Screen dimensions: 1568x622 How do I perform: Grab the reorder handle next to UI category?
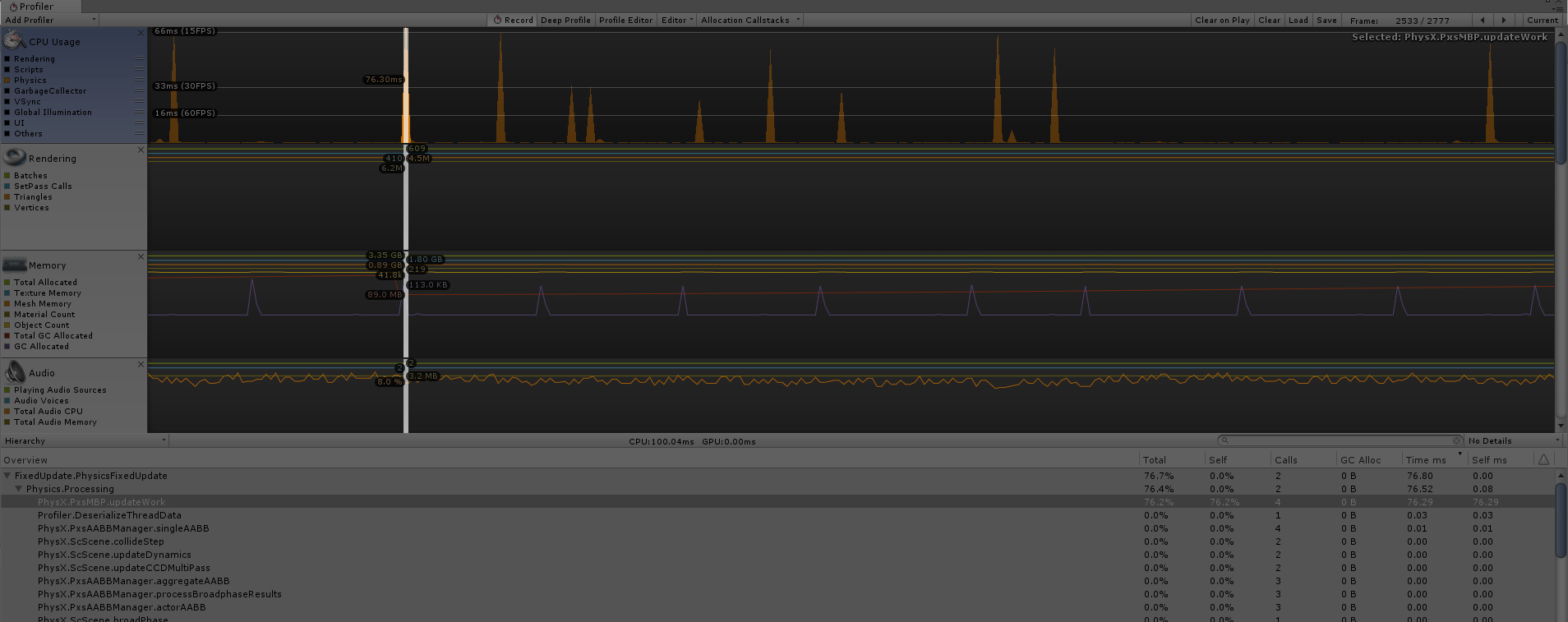click(x=139, y=122)
